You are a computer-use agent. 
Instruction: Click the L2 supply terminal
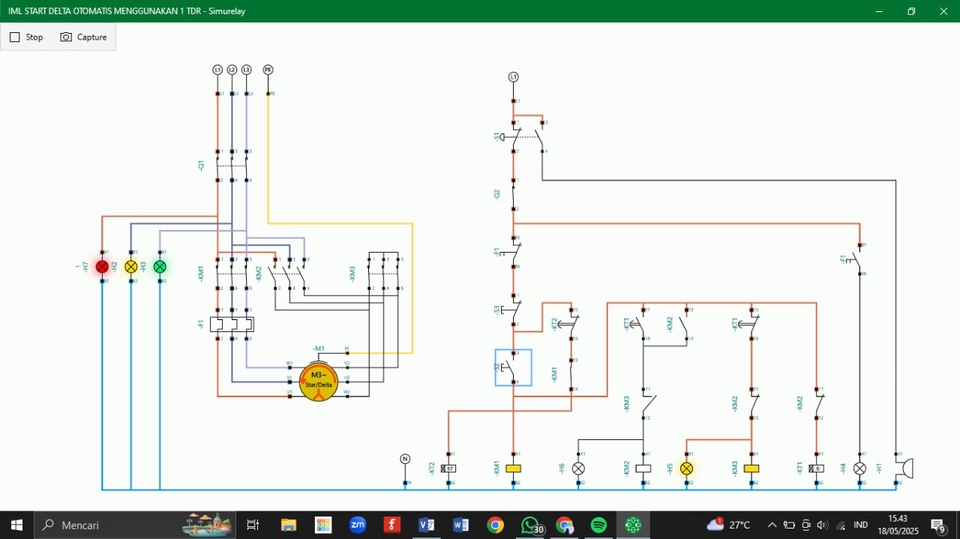coord(232,70)
